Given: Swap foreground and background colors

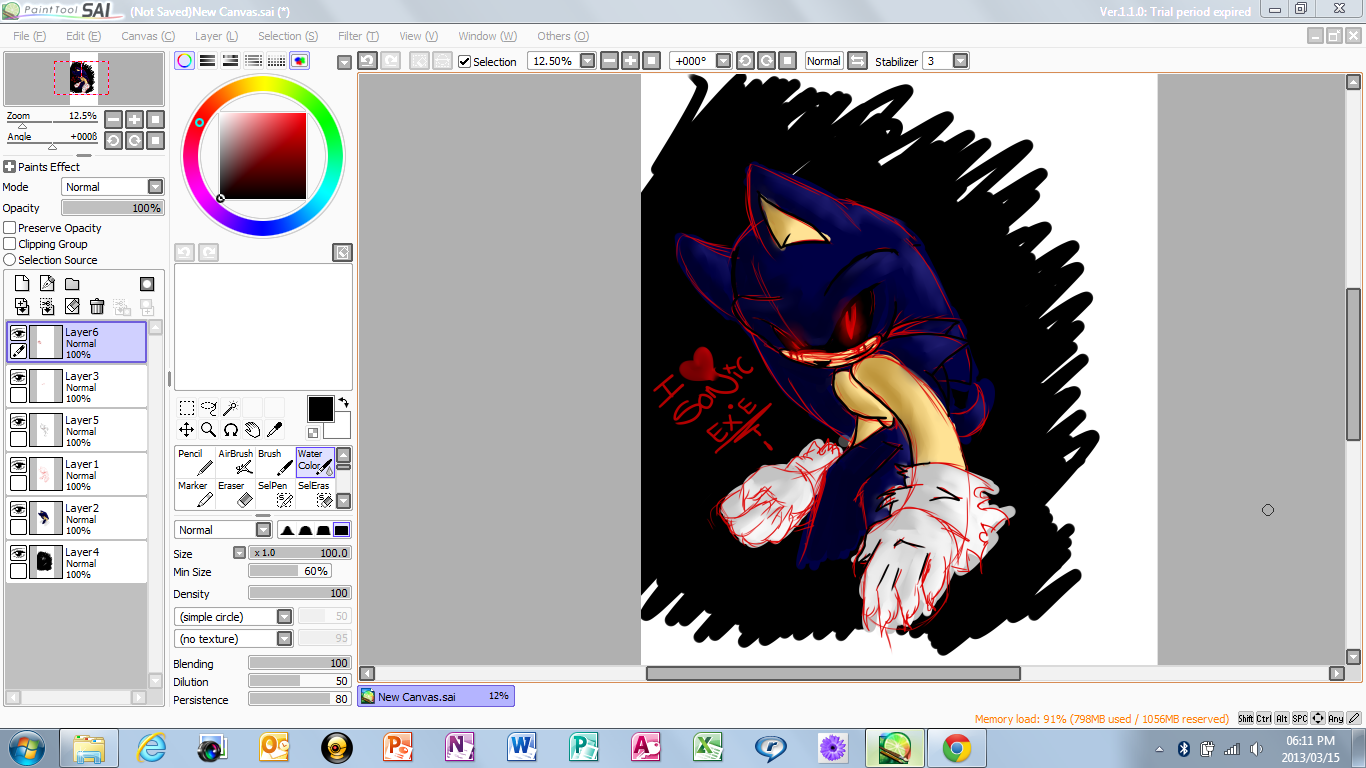Looking at the screenshot, I should click(x=343, y=402).
